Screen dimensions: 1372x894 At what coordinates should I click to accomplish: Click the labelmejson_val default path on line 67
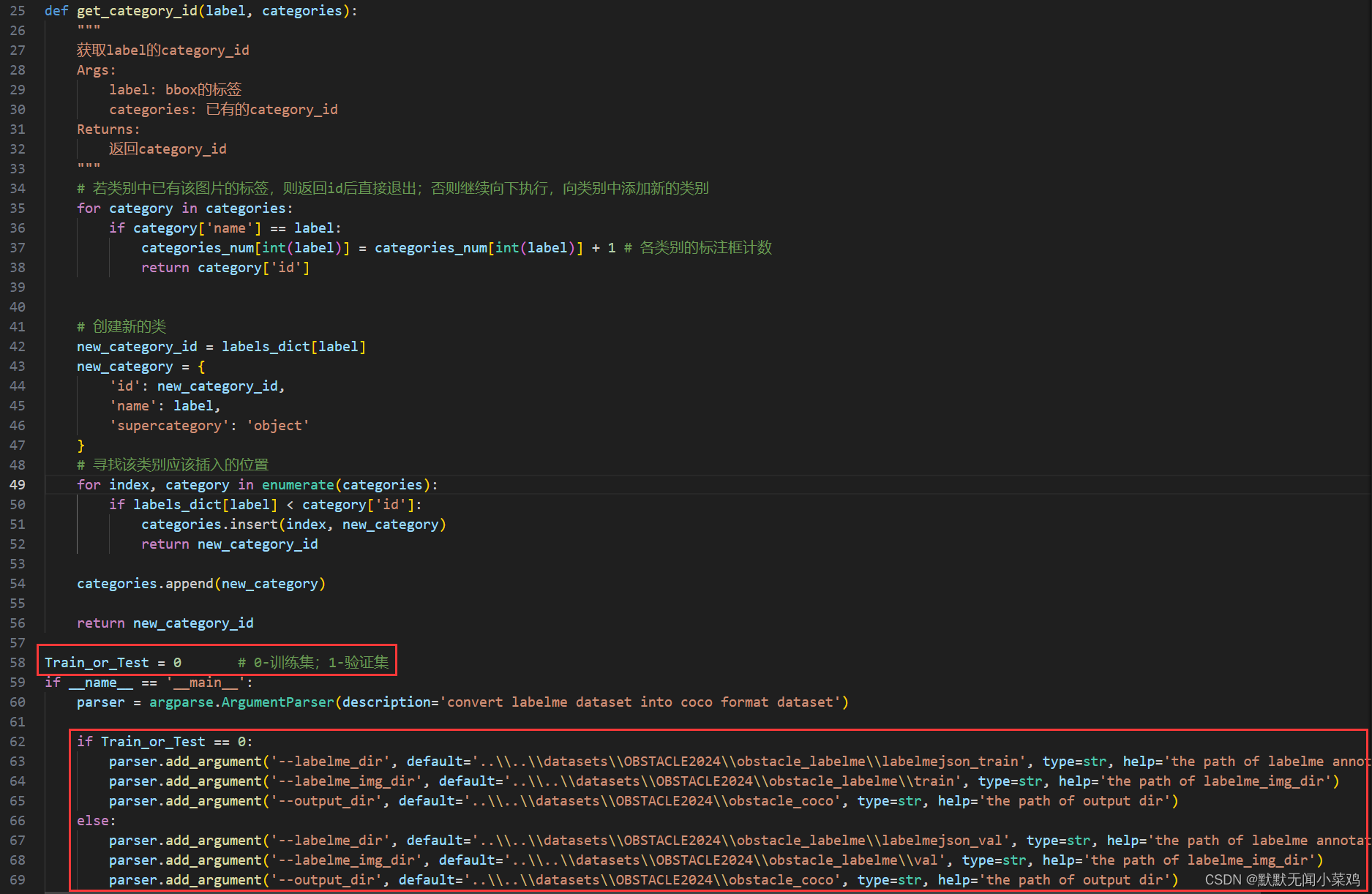(x=742, y=841)
